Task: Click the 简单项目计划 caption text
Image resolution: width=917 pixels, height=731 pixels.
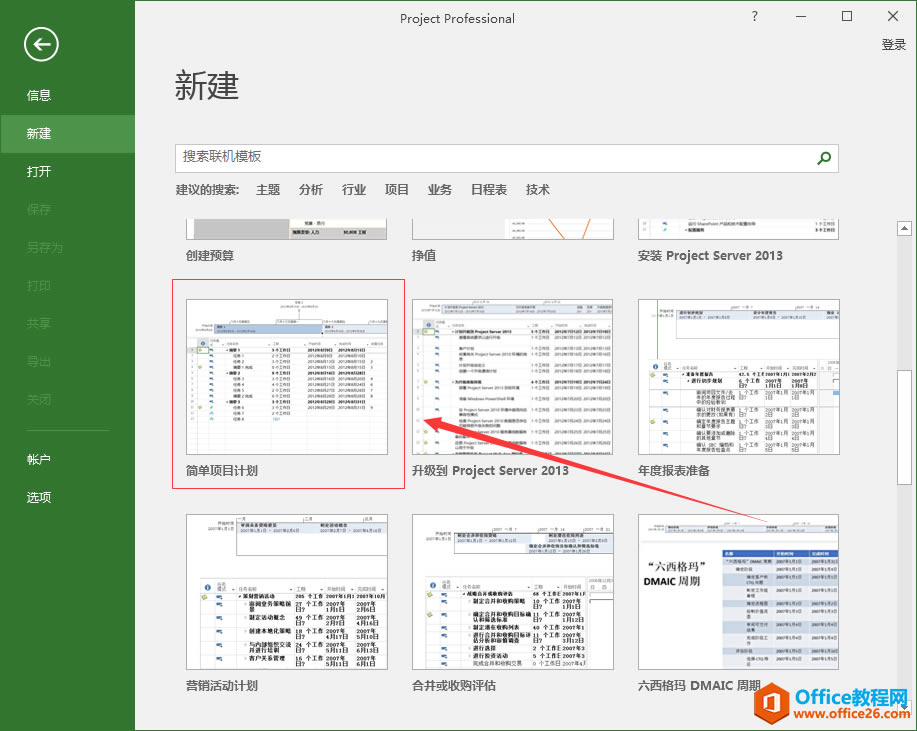Action: pyautogui.click(x=222, y=471)
